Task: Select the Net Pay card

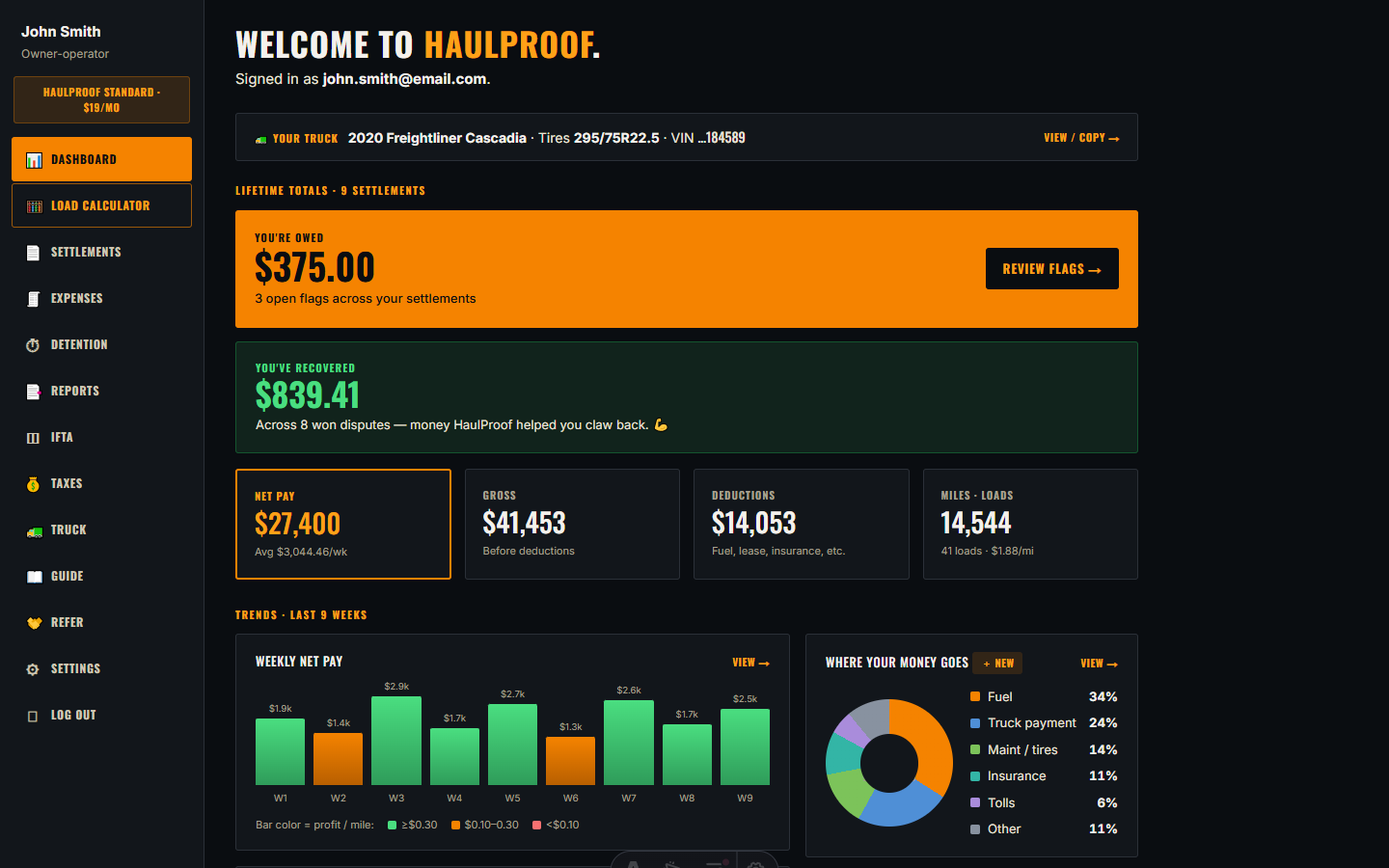Action: [343, 525]
